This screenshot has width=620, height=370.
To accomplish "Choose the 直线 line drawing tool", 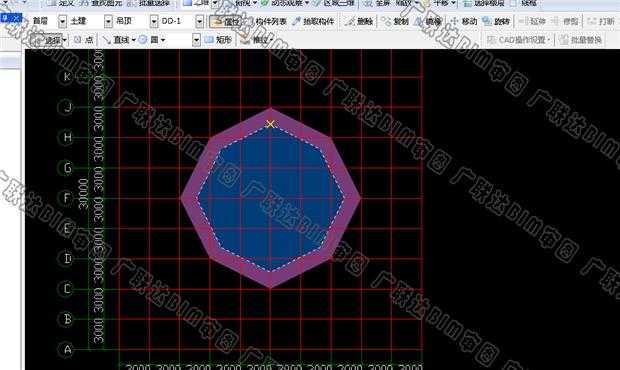I will [x=116, y=40].
